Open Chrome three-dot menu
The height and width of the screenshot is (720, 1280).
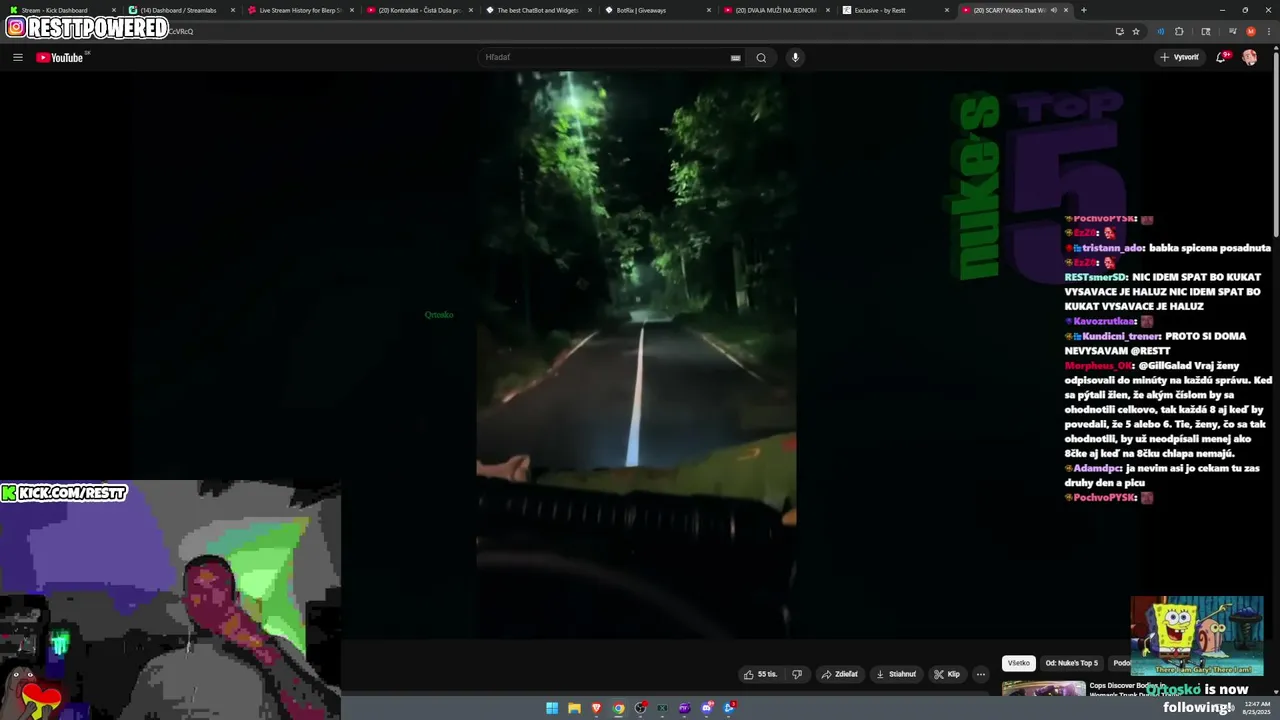coord(1269,31)
